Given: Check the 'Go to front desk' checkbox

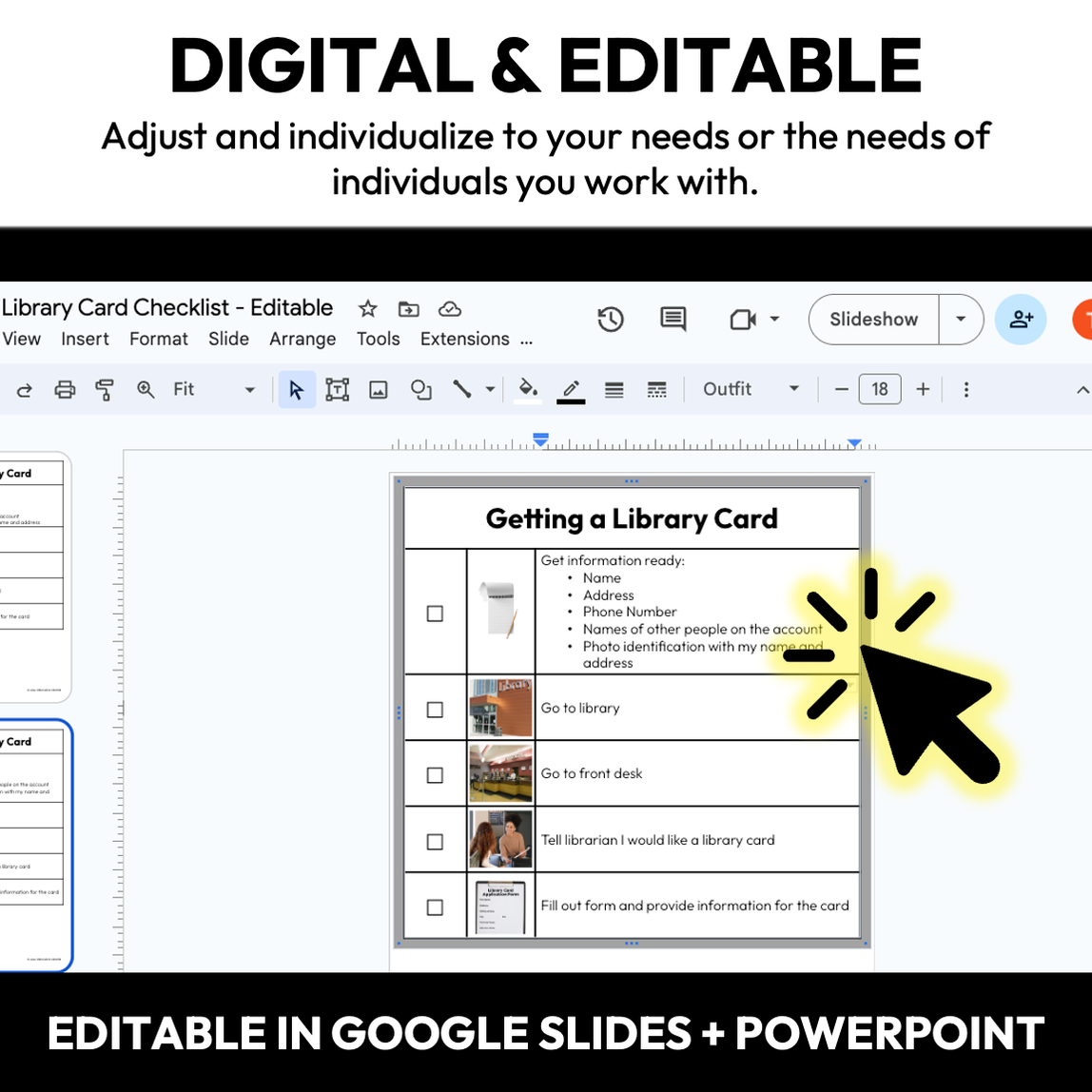Looking at the screenshot, I should (x=435, y=774).
